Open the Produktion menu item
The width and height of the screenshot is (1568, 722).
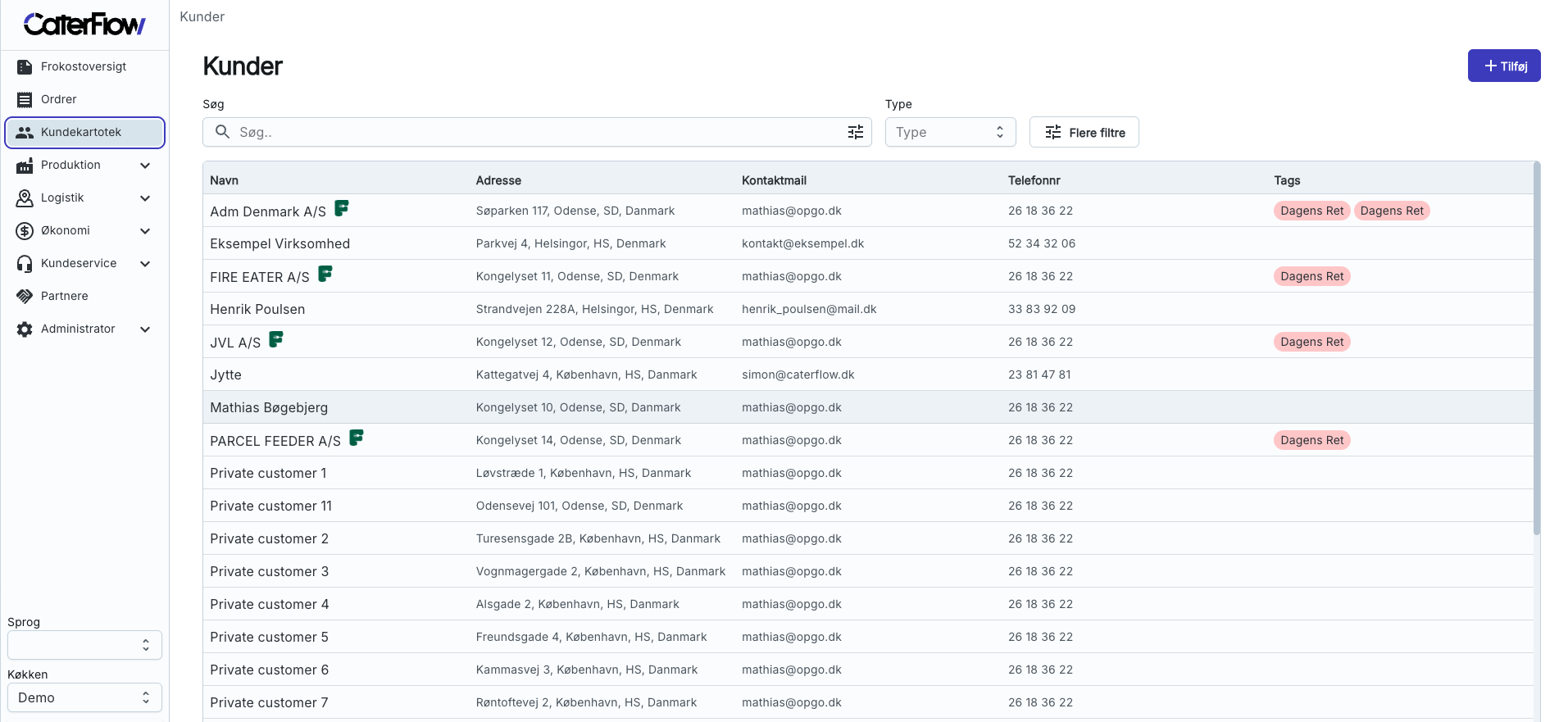pyautogui.click(x=84, y=165)
